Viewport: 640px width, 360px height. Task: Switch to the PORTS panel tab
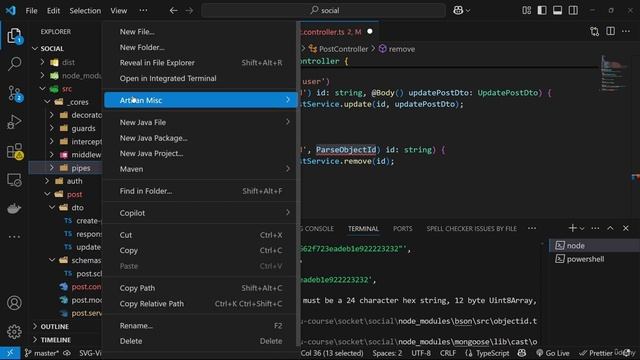pyautogui.click(x=402, y=229)
